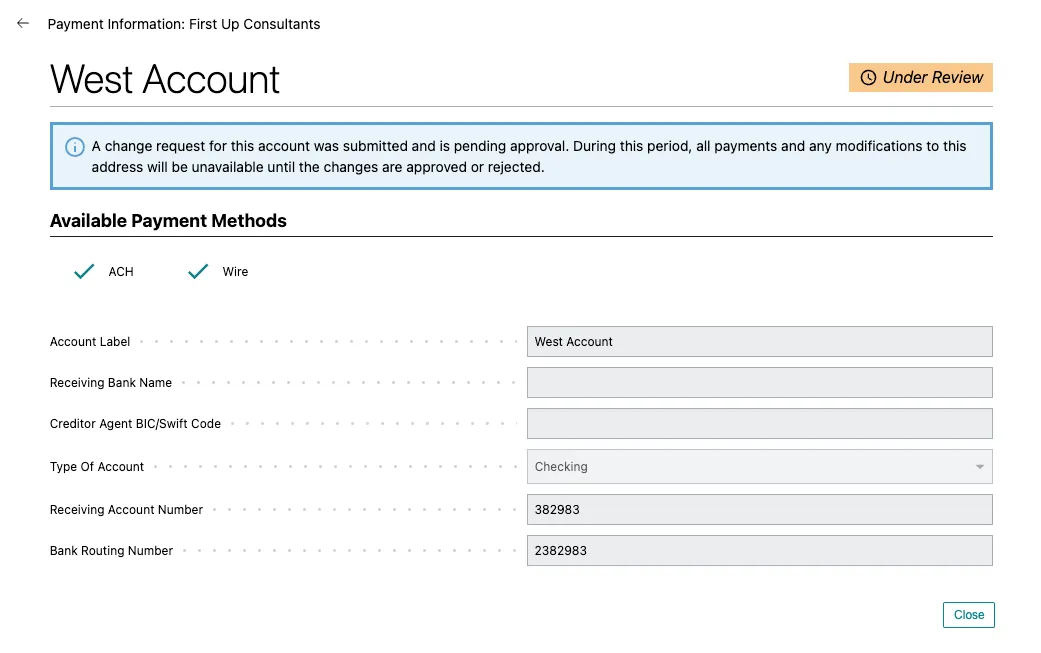Click the clock icon in Under Review badge
The width and height of the screenshot is (1041, 653).
click(868, 78)
